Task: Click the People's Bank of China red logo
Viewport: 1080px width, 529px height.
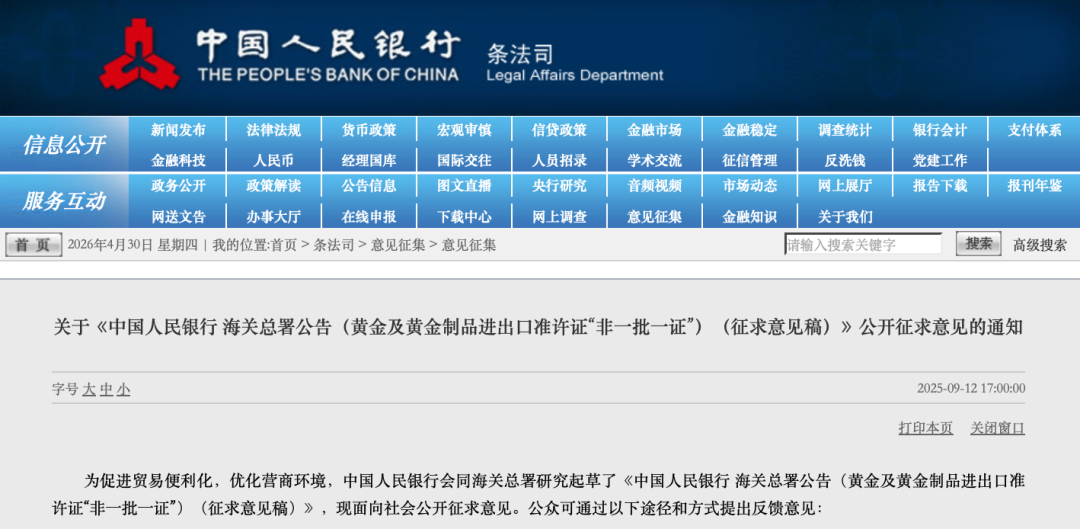Action: (140, 54)
